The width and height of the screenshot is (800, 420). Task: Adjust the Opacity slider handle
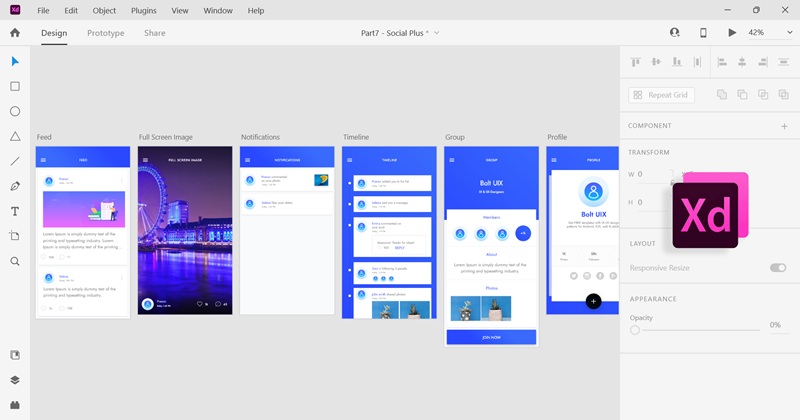pos(635,330)
